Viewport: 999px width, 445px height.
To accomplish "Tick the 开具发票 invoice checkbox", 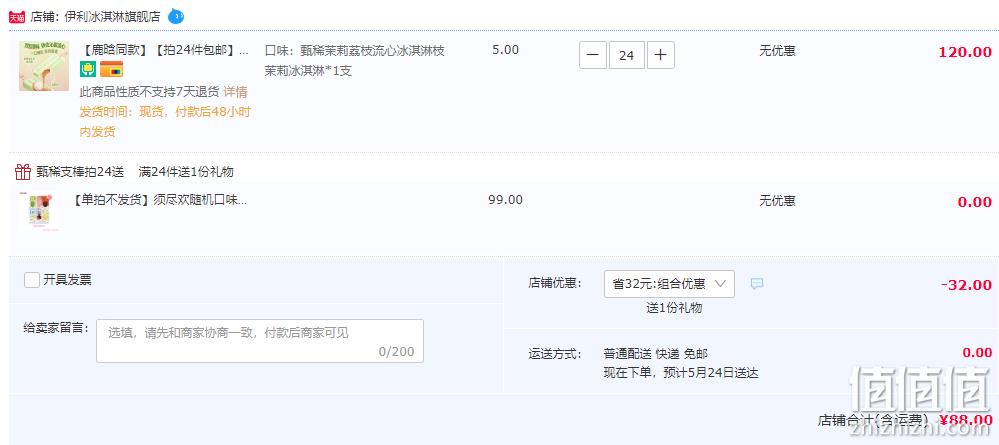I will (32, 280).
